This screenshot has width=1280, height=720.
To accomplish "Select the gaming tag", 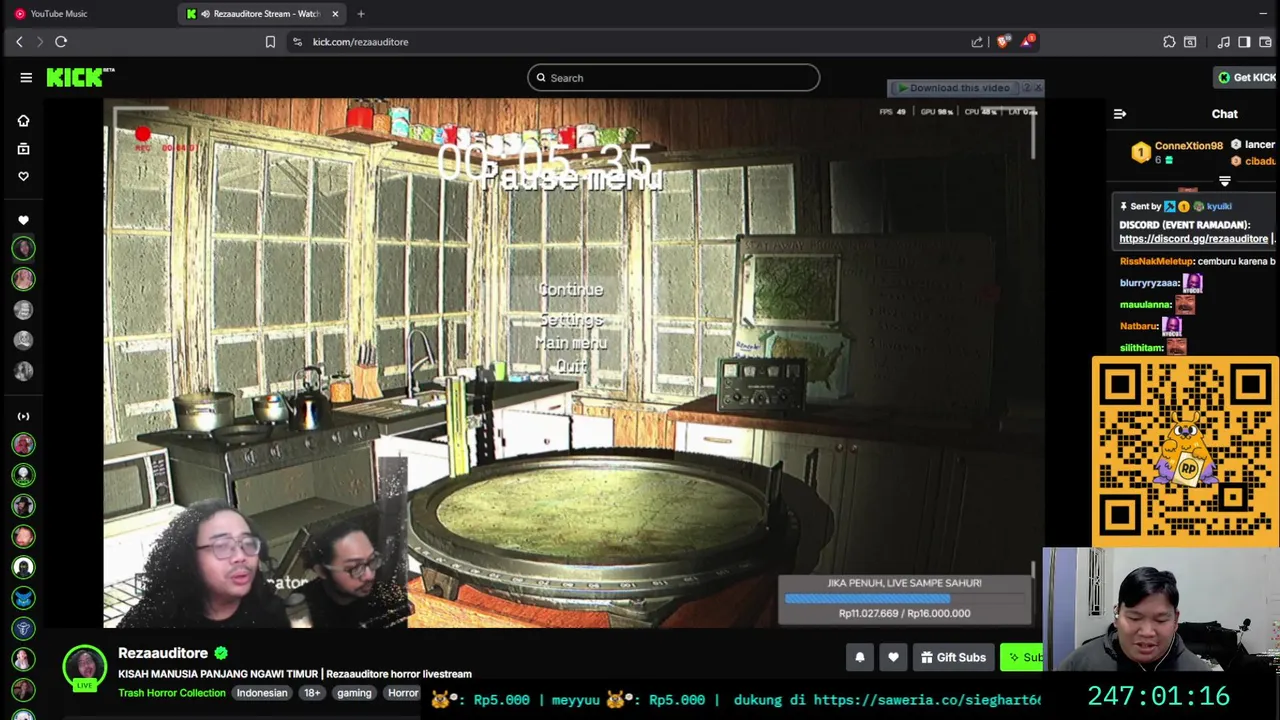I will [x=354, y=693].
